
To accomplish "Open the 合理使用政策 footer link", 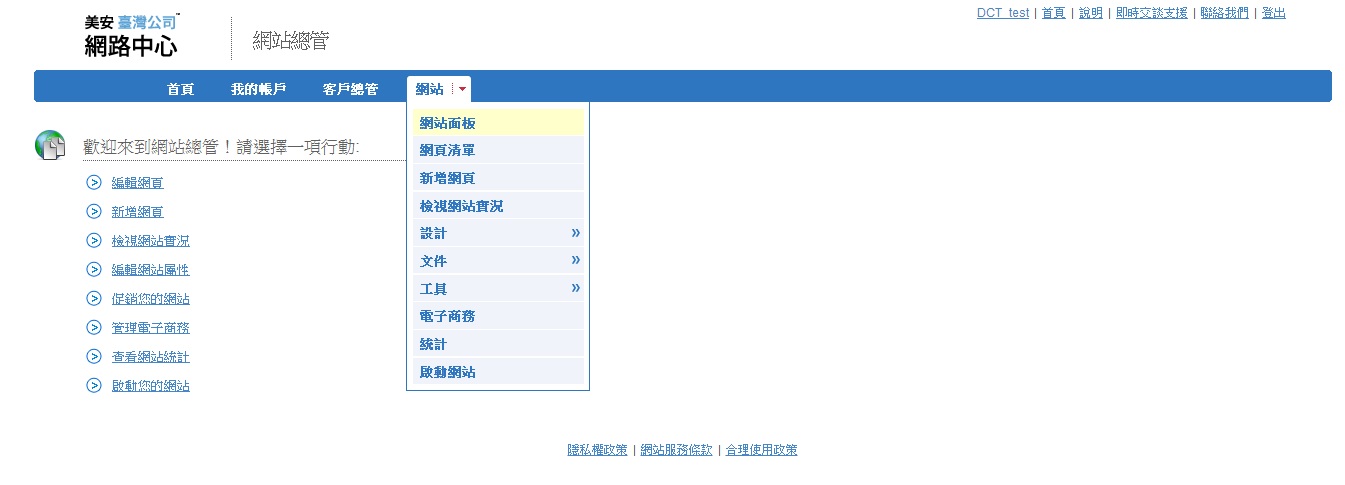I will [761, 450].
